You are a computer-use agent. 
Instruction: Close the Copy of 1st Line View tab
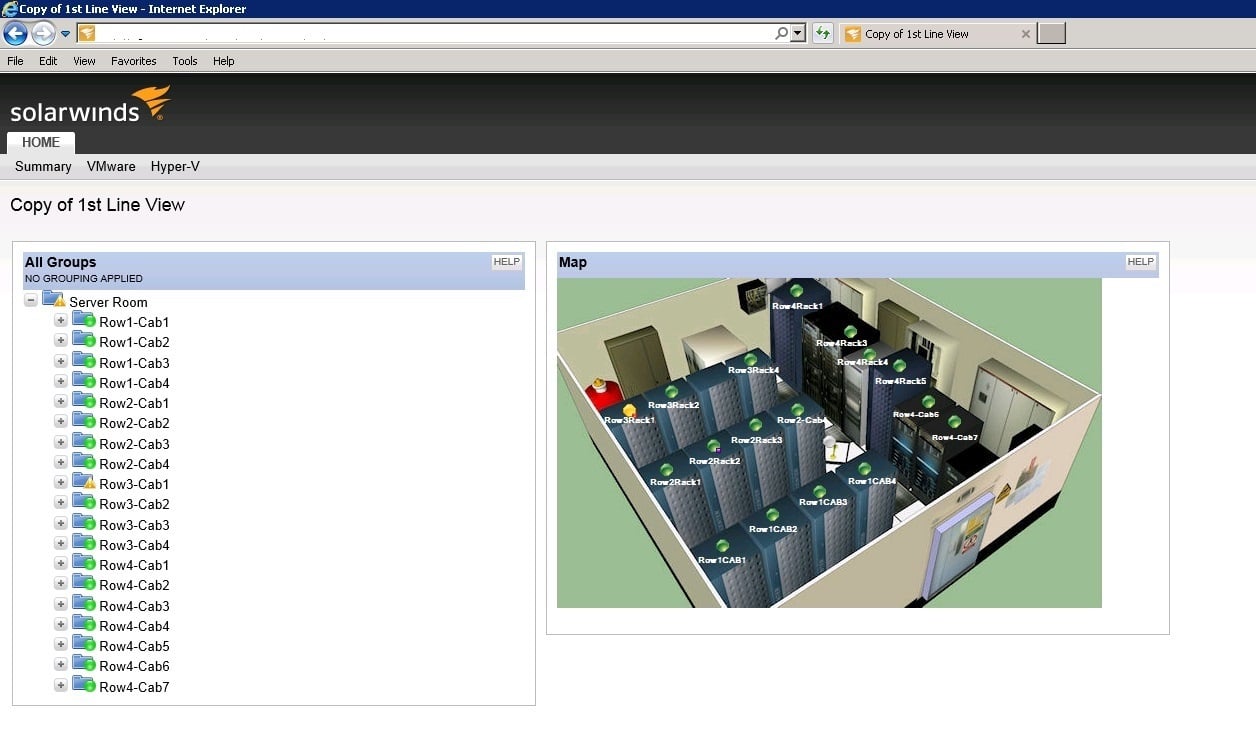[x=1025, y=34]
